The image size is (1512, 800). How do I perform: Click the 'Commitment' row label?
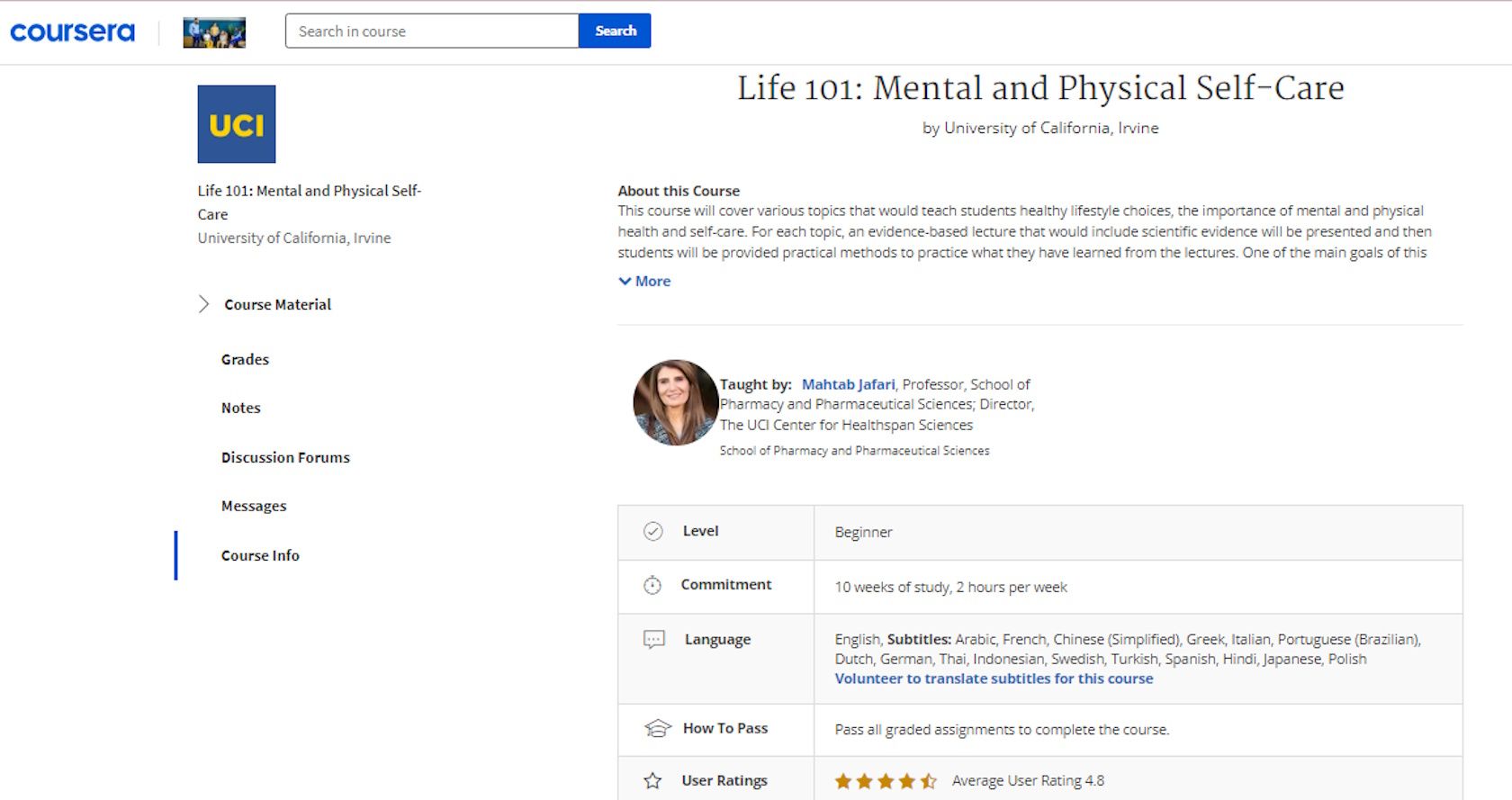(x=726, y=585)
